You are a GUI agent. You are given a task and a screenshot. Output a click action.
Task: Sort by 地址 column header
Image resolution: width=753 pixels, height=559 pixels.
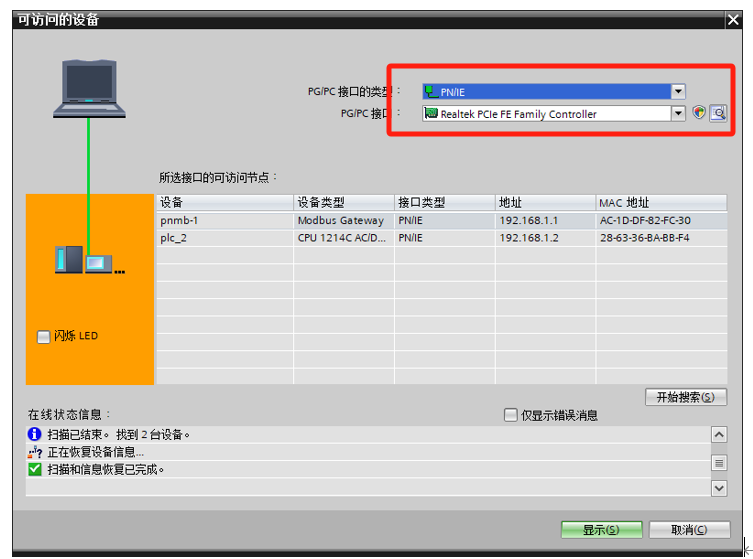pos(546,202)
